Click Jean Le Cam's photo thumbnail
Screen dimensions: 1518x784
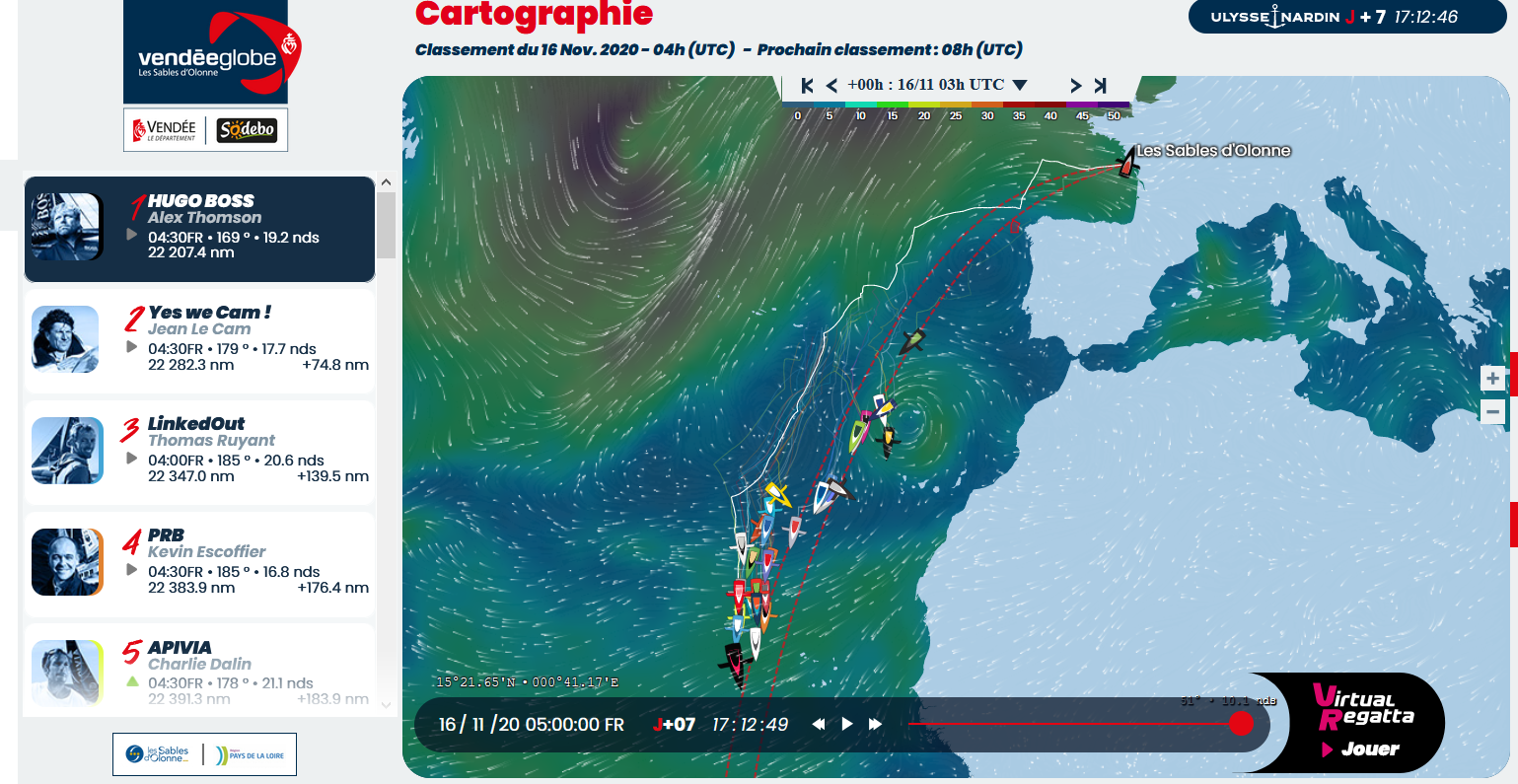pos(66,338)
